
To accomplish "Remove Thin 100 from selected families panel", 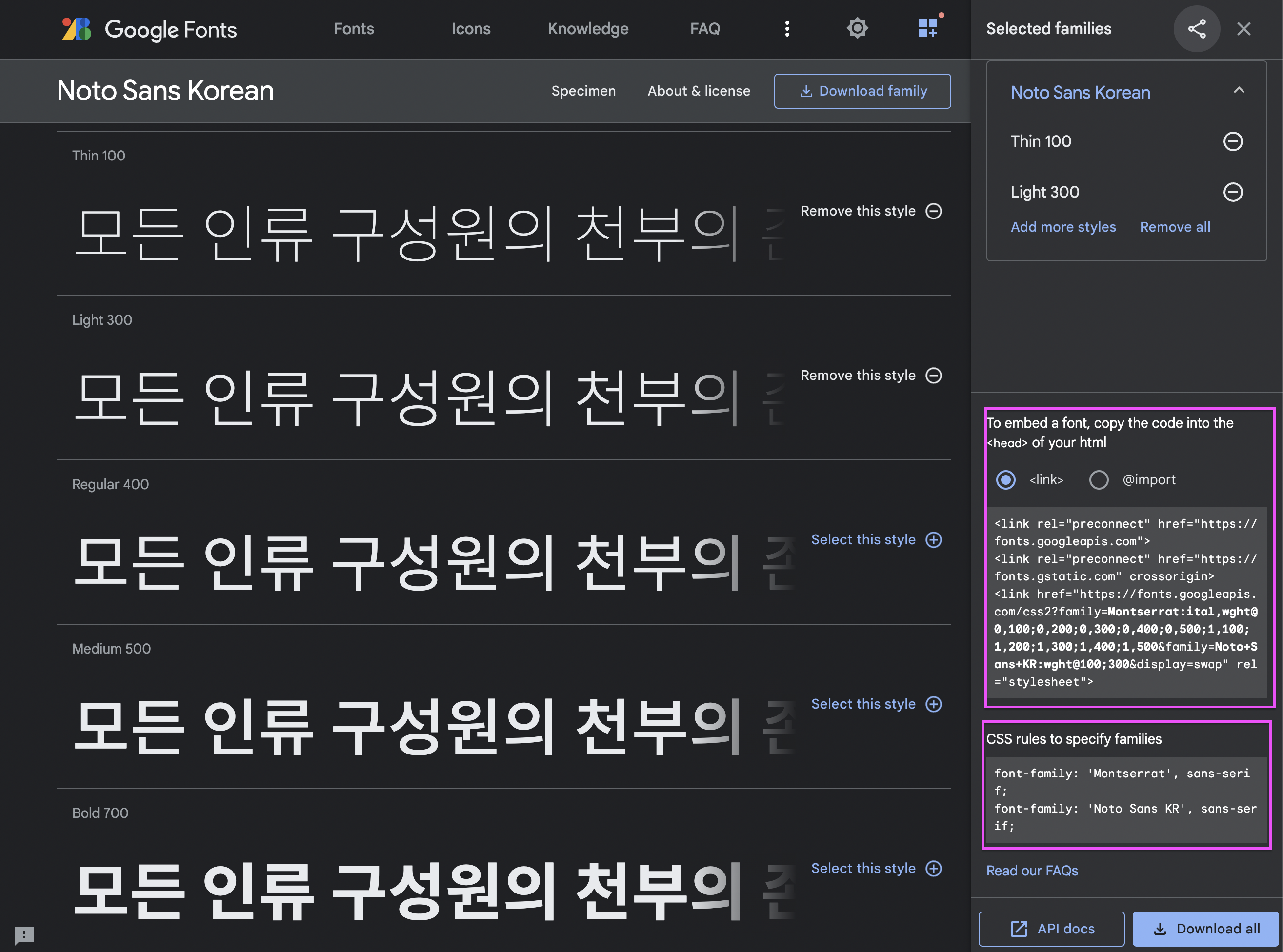I will (1232, 141).
